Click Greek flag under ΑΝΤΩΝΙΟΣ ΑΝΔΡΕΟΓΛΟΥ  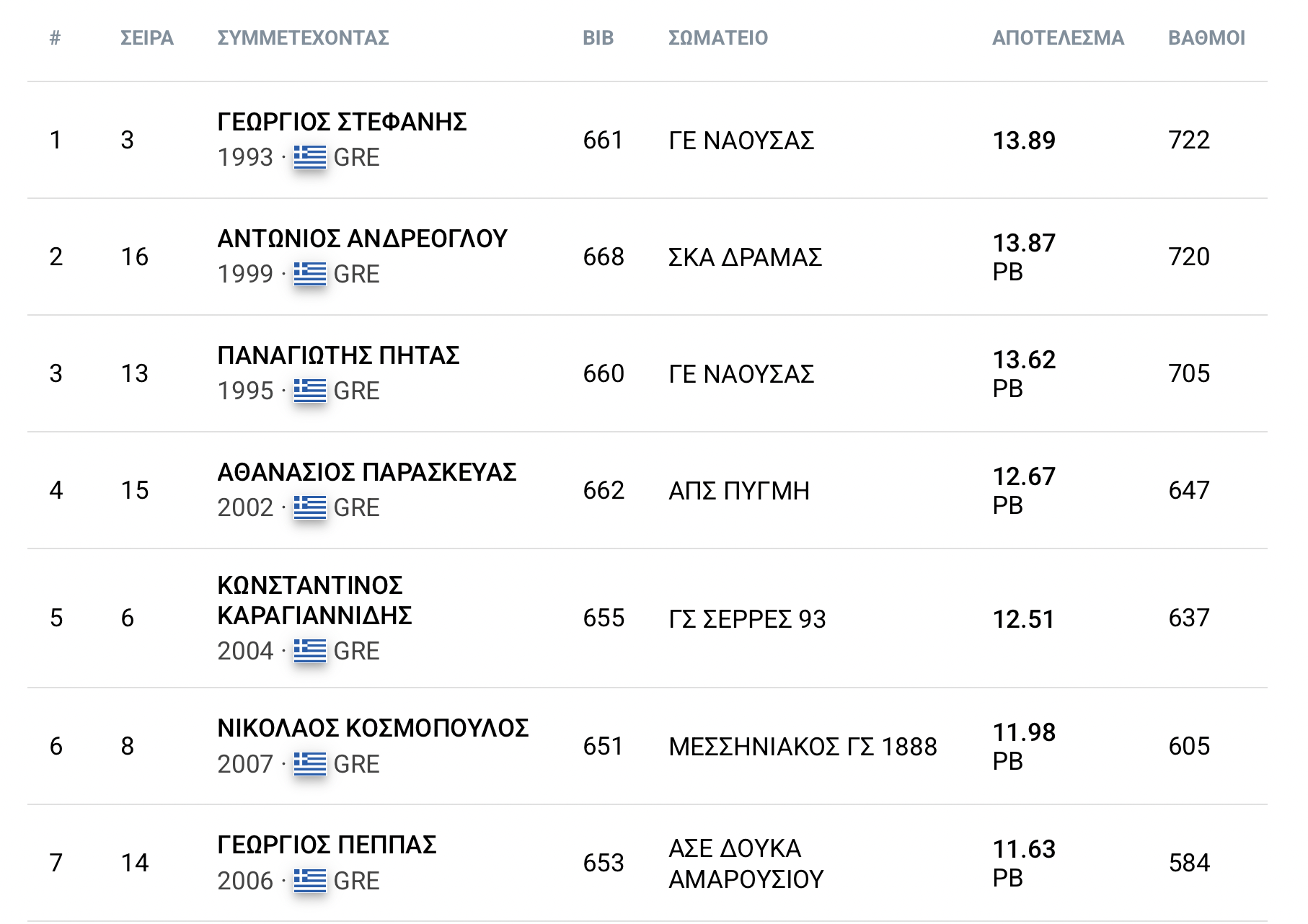pos(310,274)
